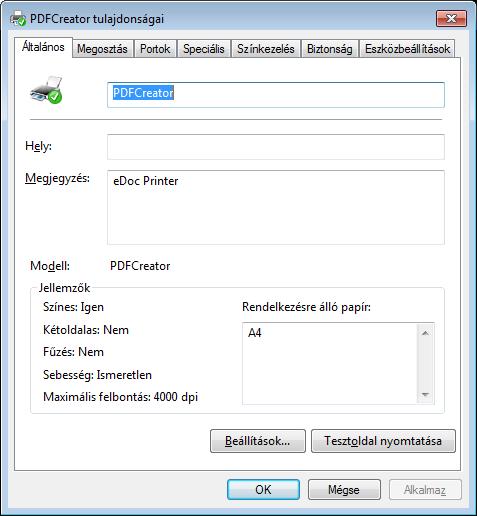Select the Speciális tab
The width and height of the screenshot is (477, 516).
tap(204, 49)
